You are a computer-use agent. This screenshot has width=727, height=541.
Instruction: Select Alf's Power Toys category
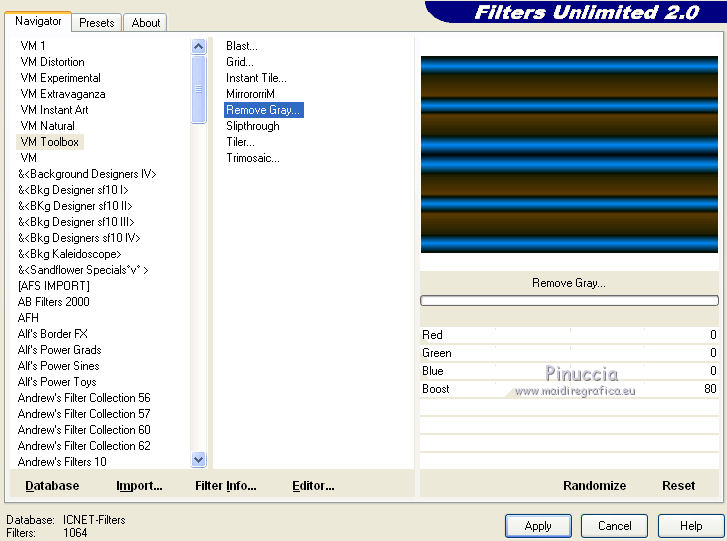[57, 382]
